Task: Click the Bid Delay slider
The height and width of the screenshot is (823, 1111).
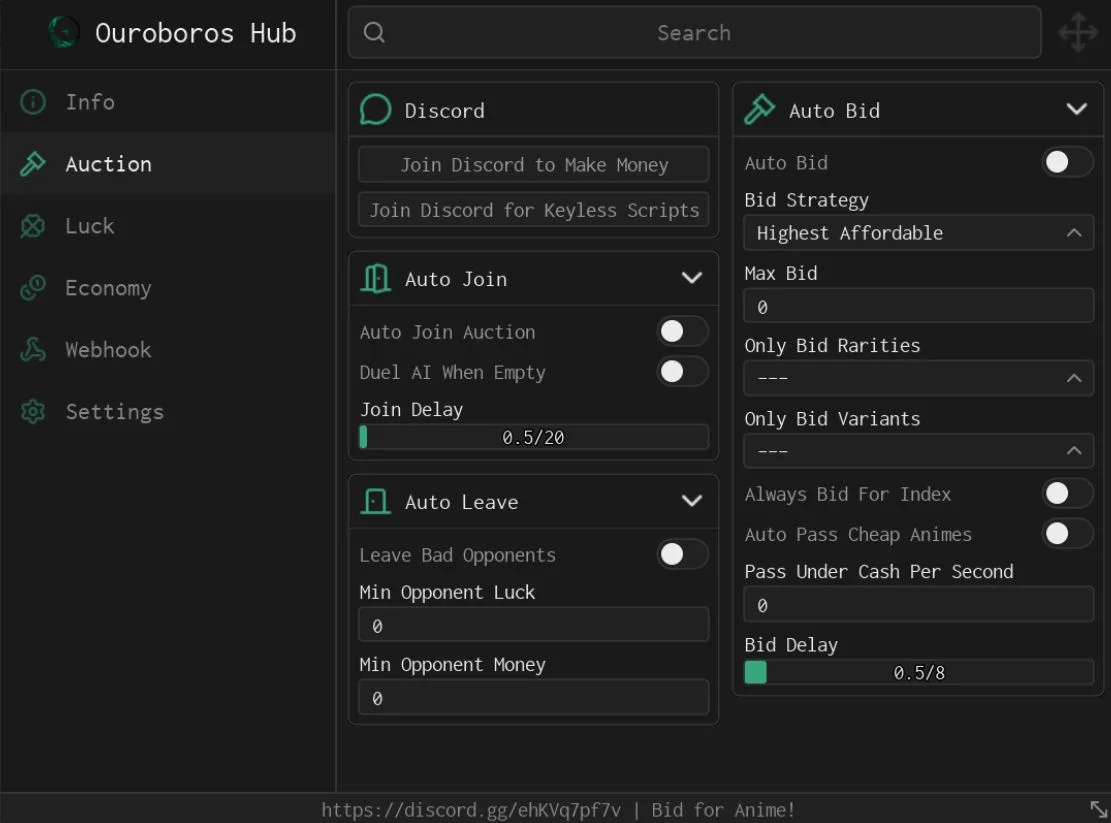Action: pos(918,672)
